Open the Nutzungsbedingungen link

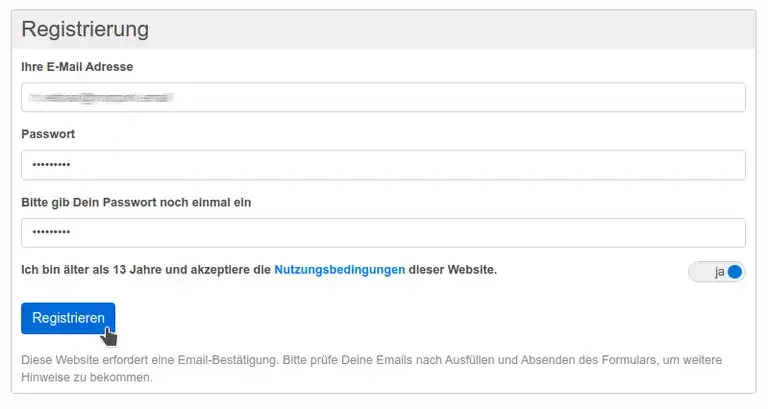click(x=339, y=270)
